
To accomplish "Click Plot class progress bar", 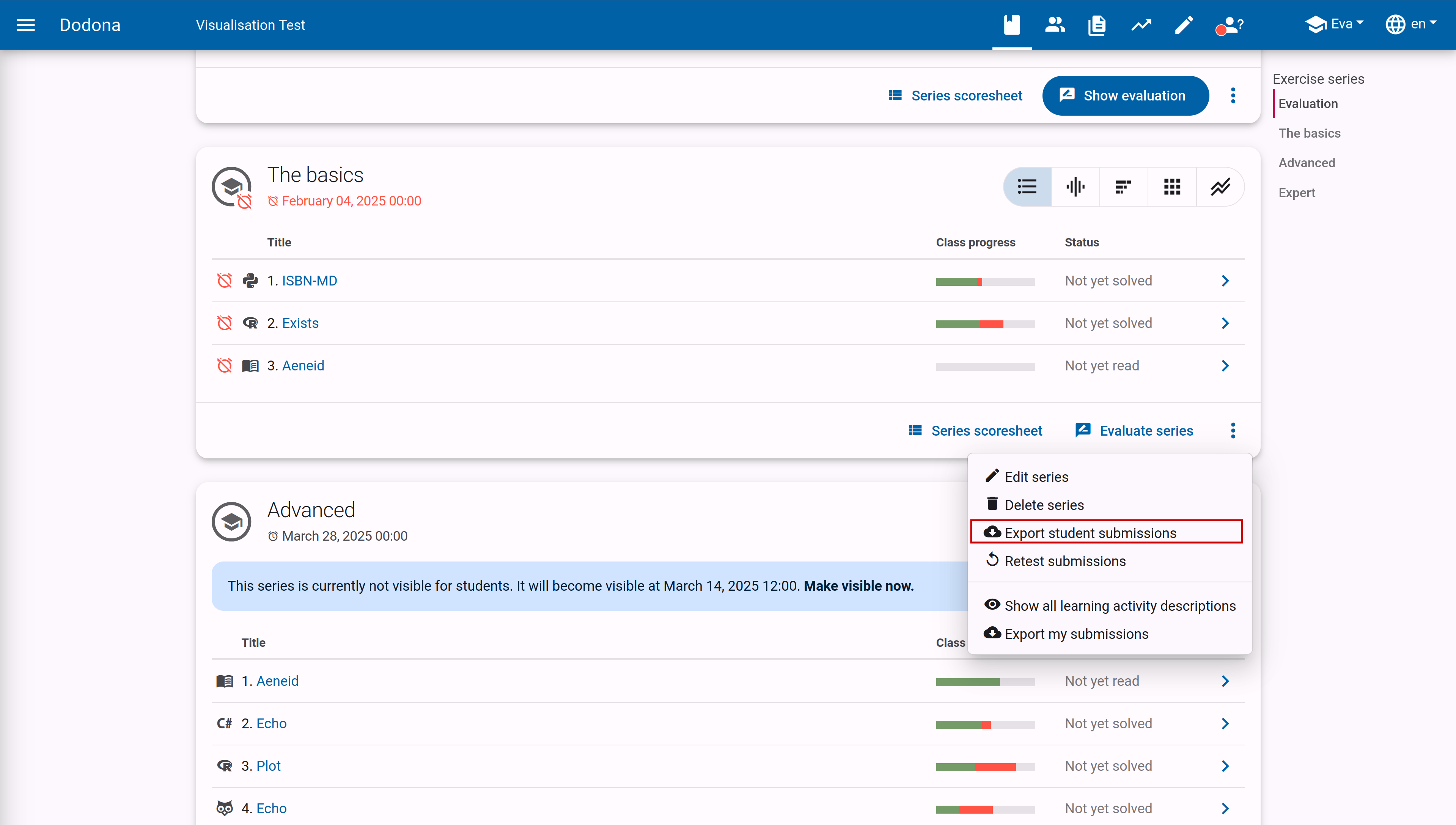I will click(x=985, y=767).
